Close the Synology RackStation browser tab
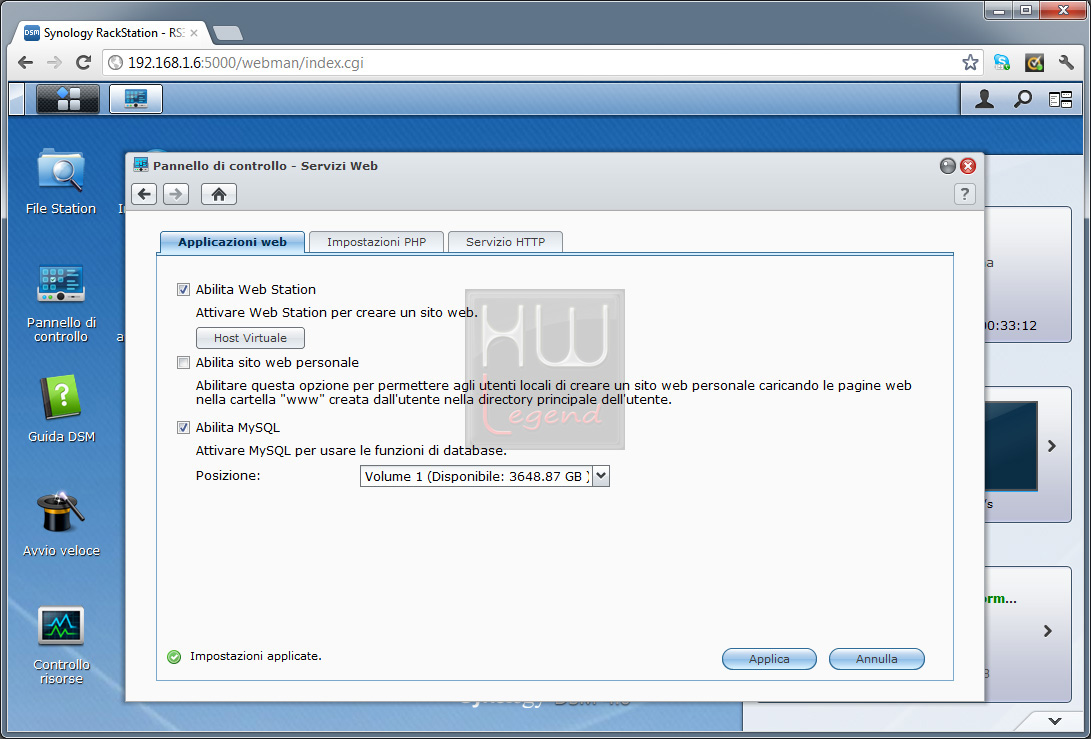The image size is (1091, 739). pos(194,33)
